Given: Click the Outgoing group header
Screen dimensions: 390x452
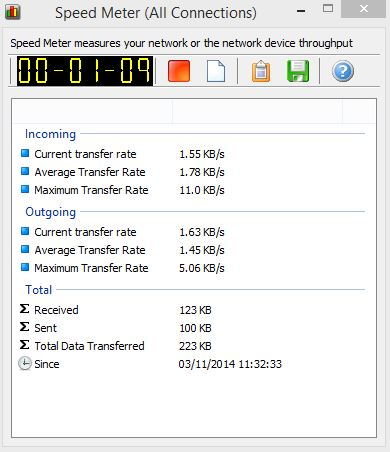Looking at the screenshot, I should point(51,212).
